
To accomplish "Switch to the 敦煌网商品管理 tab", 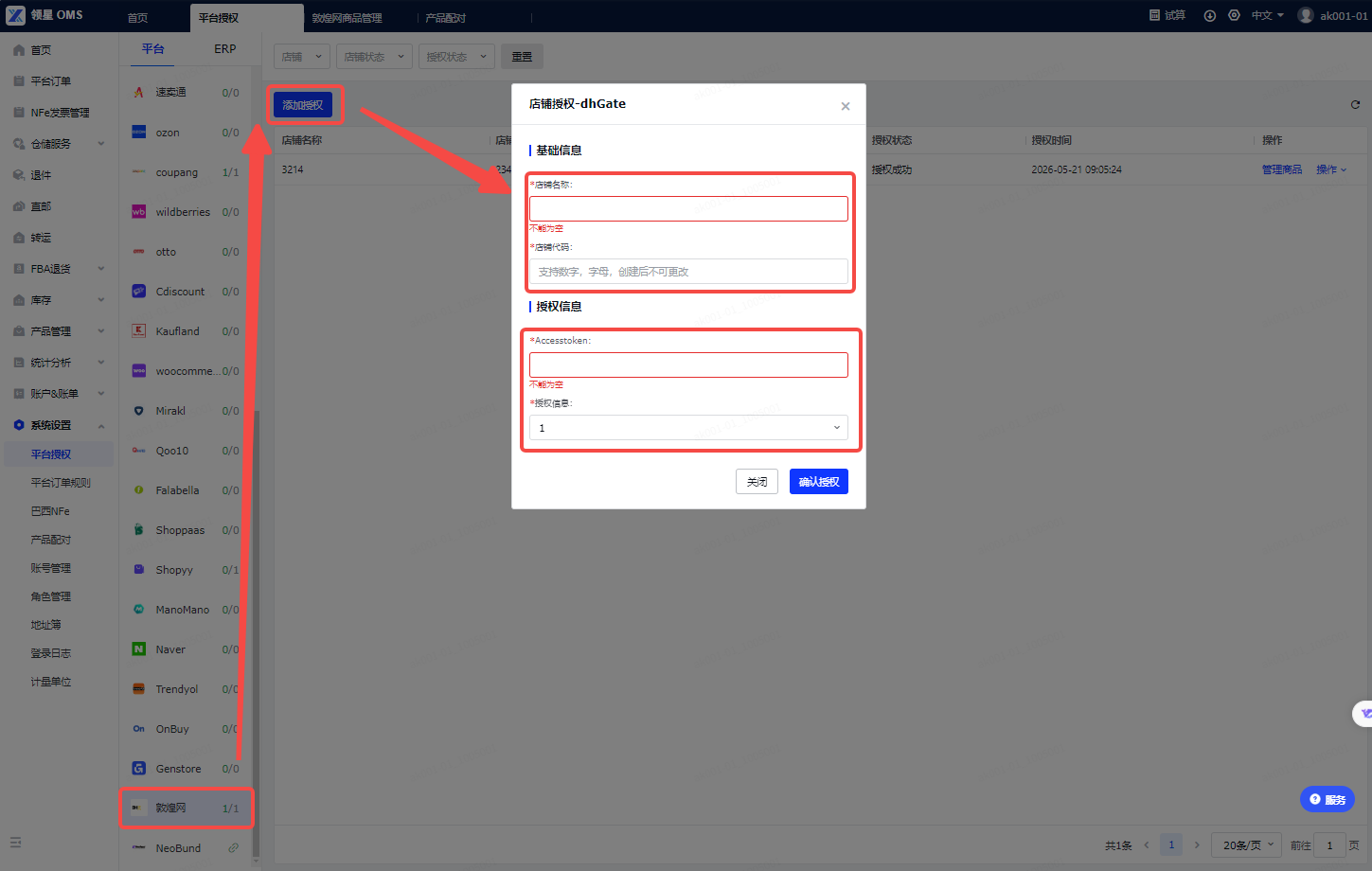I will 347,18.
